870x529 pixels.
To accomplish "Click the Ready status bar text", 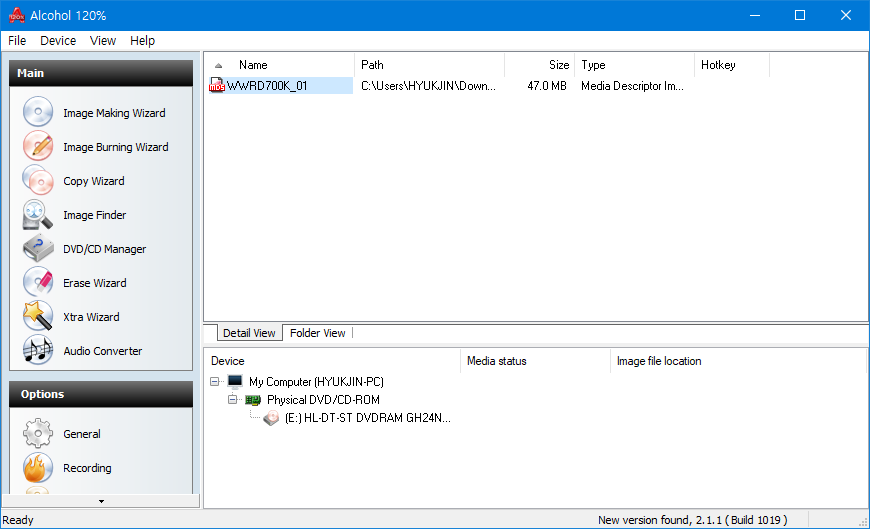I will tap(18, 520).
